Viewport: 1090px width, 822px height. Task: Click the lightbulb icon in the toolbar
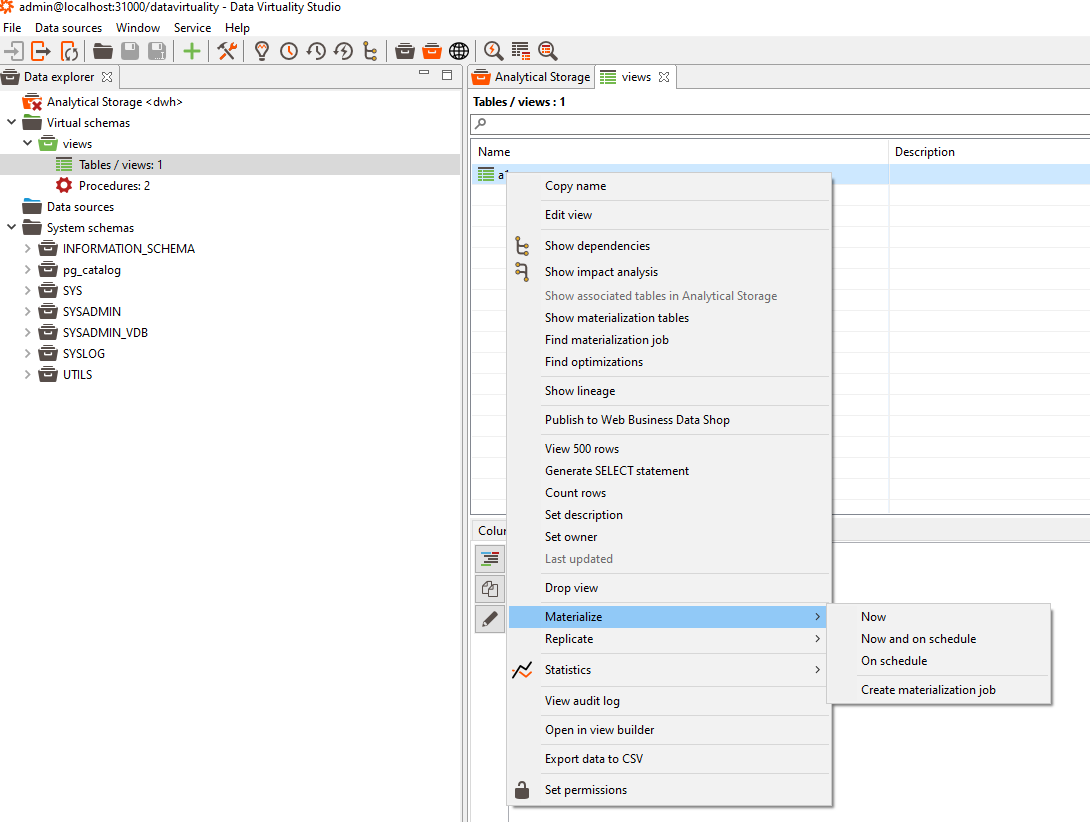(x=262, y=51)
